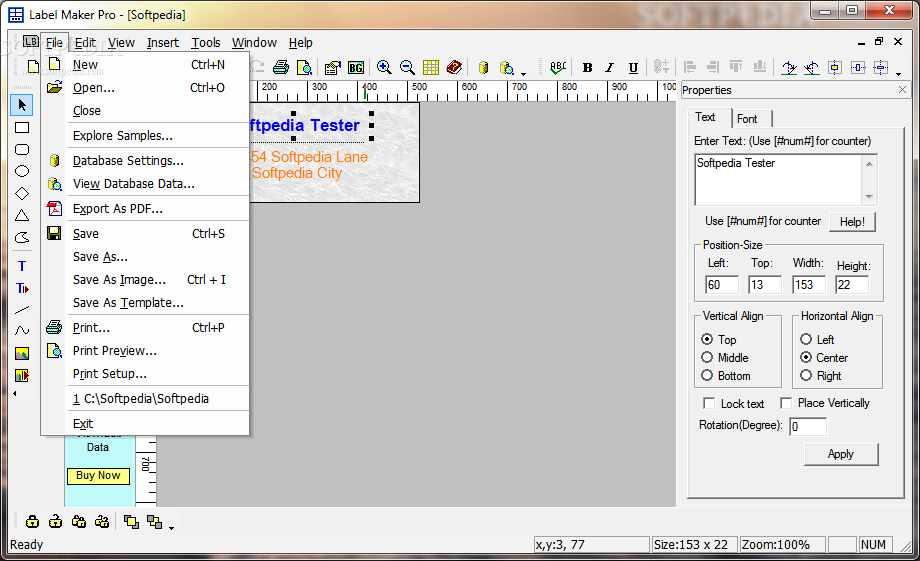
Task: Expand the bottom toolbar overflow arrow
Action: pos(171,528)
